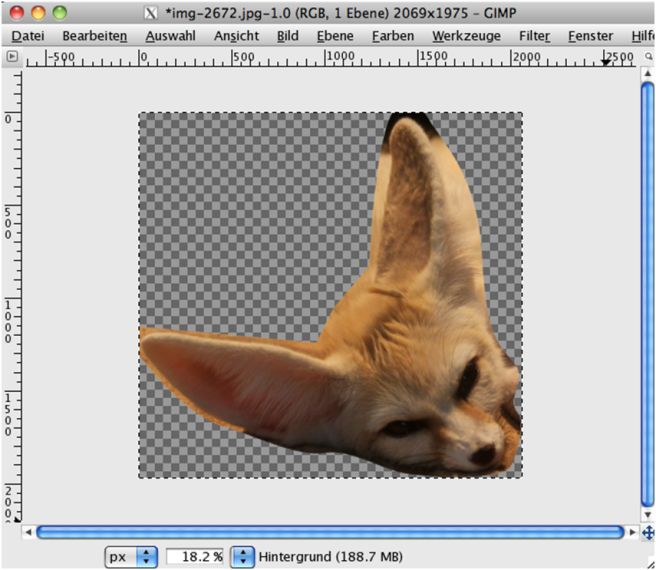Viewport: 656px width, 570px height.
Task: Toggle zoom-on-resize icon above vertical scrollbar
Action: click(x=647, y=58)
